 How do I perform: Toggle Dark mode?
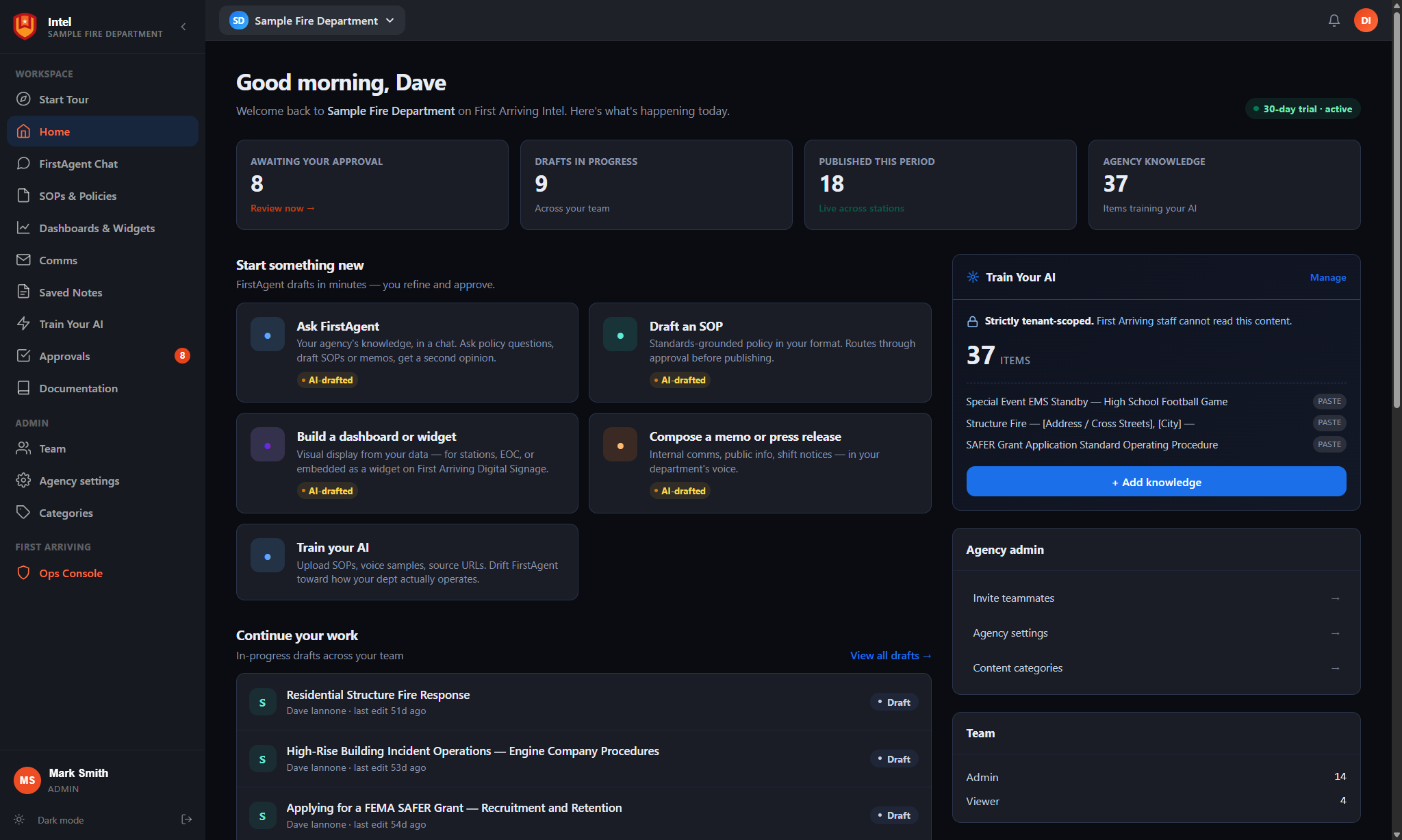49,820
